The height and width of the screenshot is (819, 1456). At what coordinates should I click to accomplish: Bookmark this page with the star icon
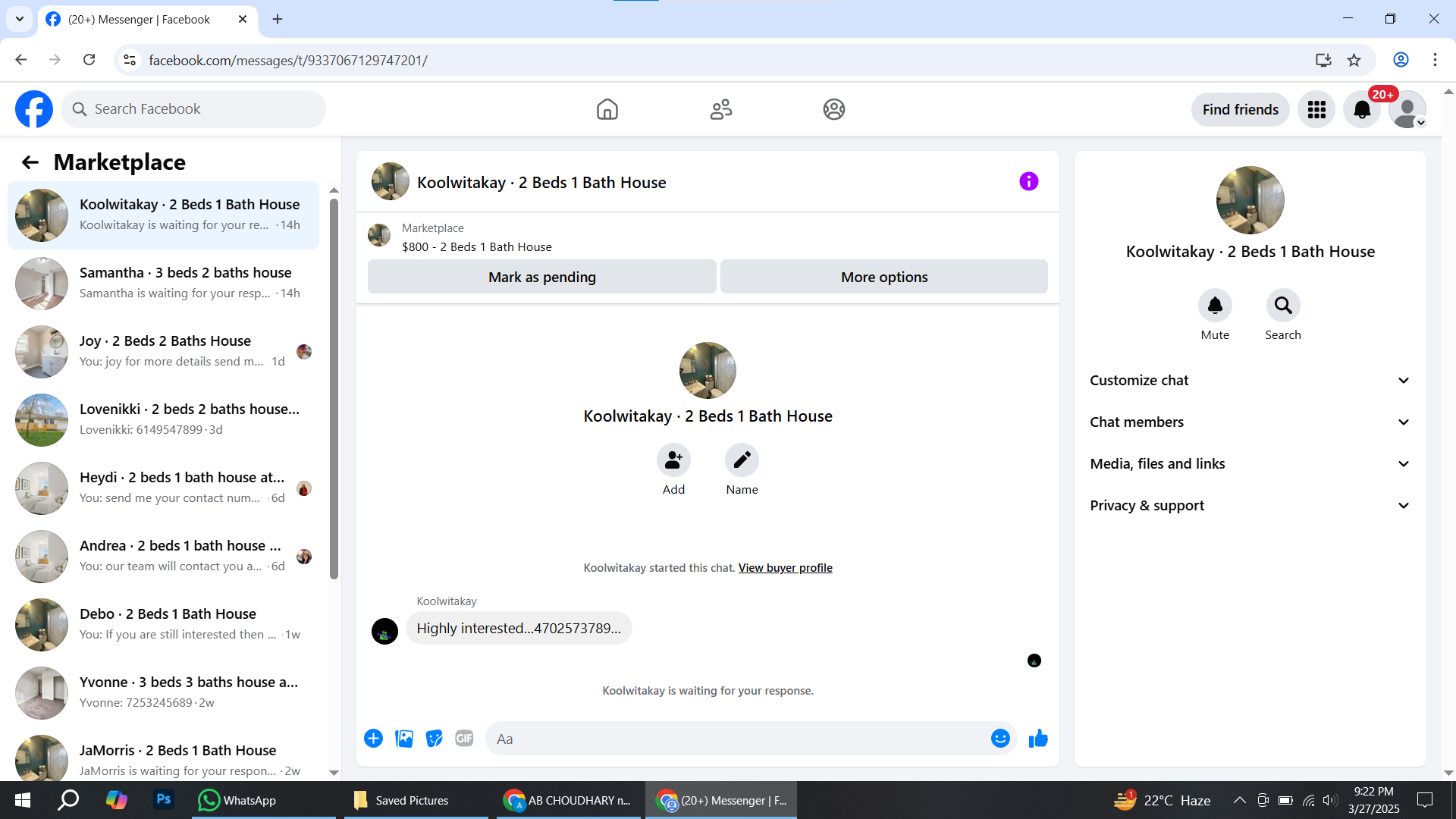tap(1354, 60)
